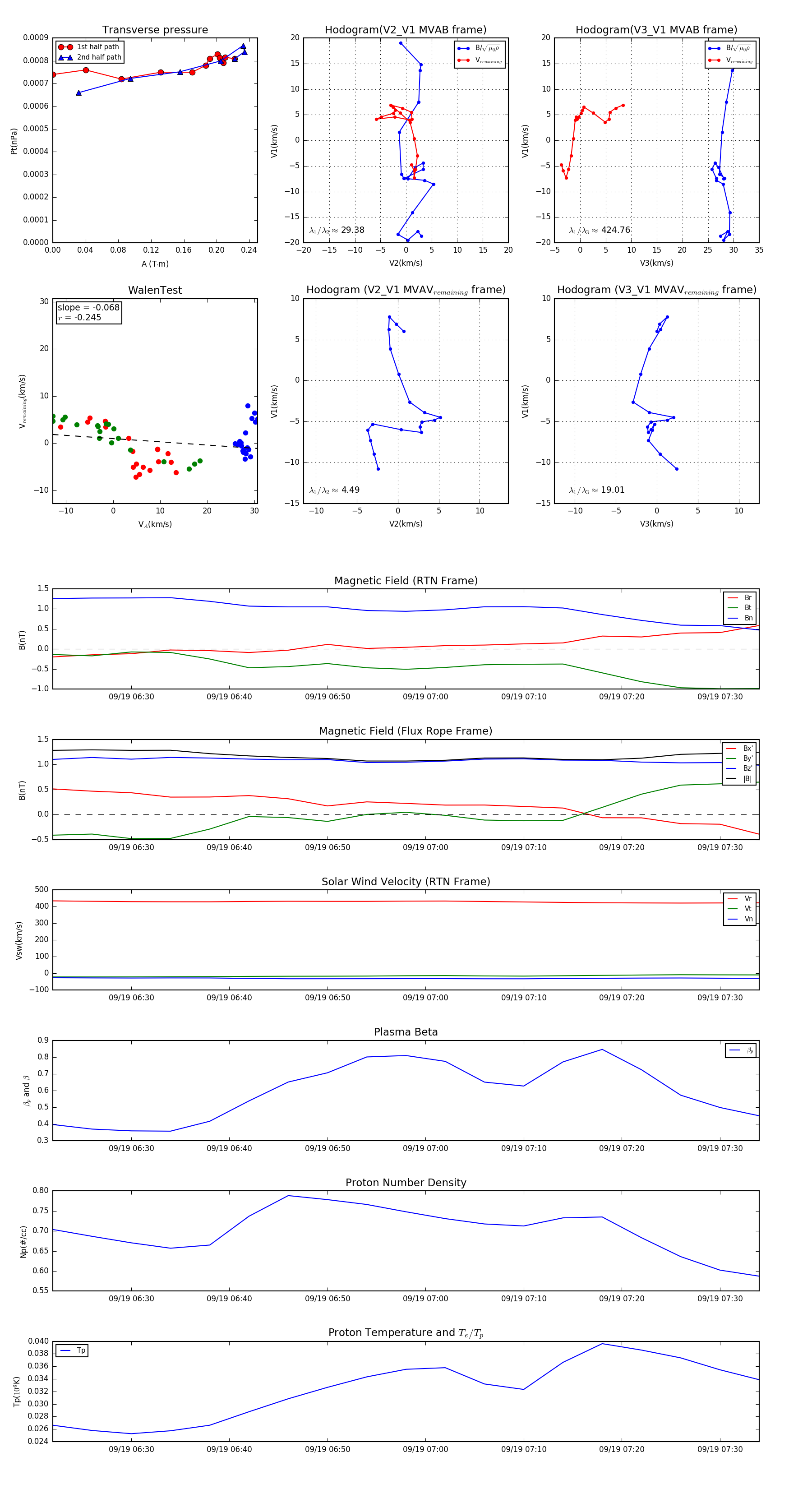Click the Bx' legend entry

[740, 748]
